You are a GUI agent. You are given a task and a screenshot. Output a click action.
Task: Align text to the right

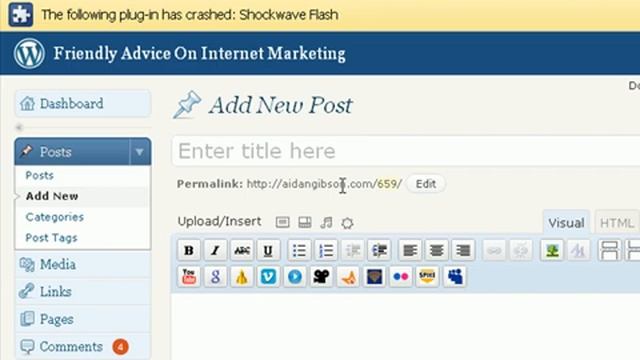pyautogui.click(x=463, y=250)
